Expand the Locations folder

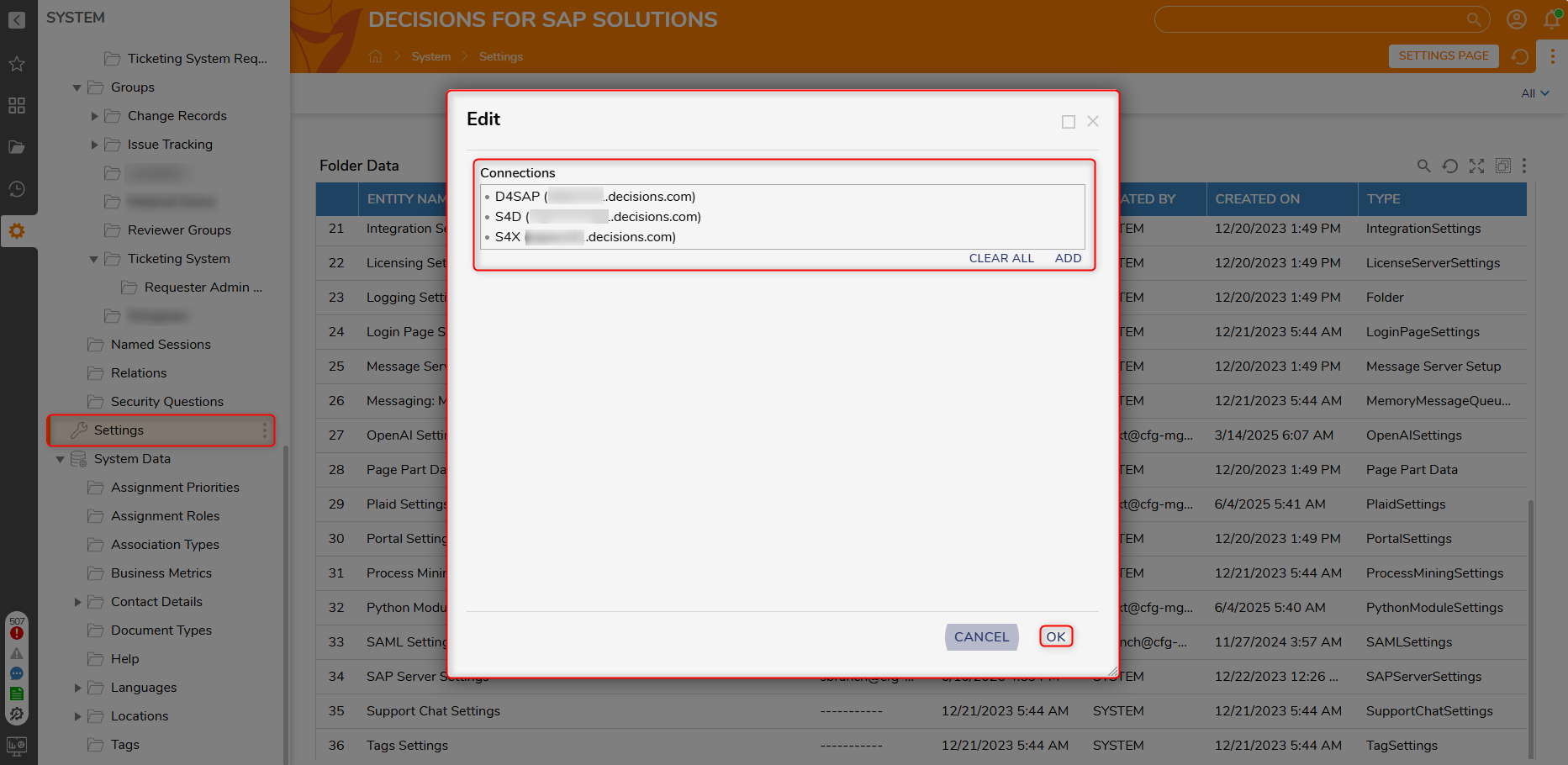click(77, 716)
